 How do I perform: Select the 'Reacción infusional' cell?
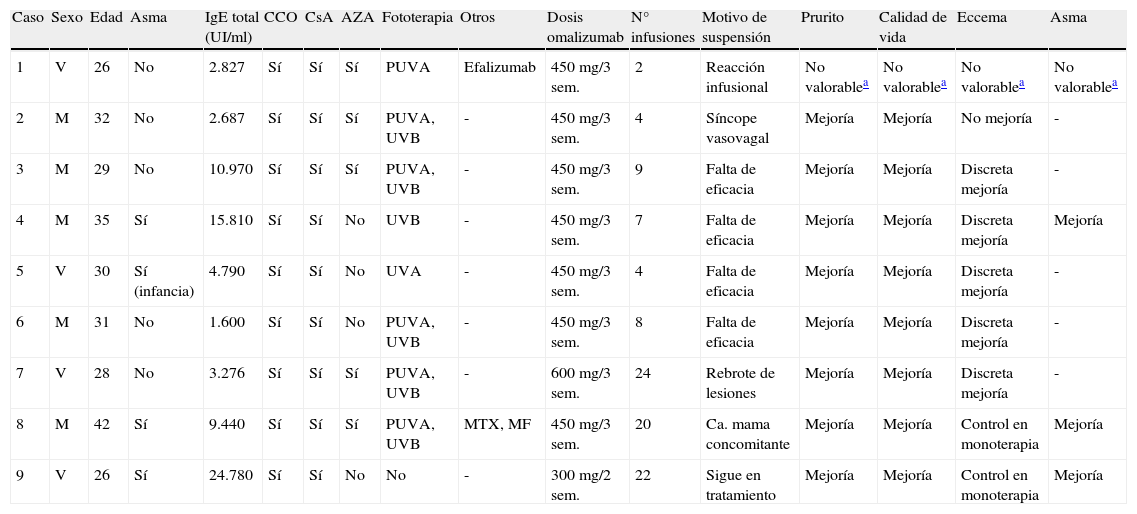pyautogui.click(x=739, y=77)
